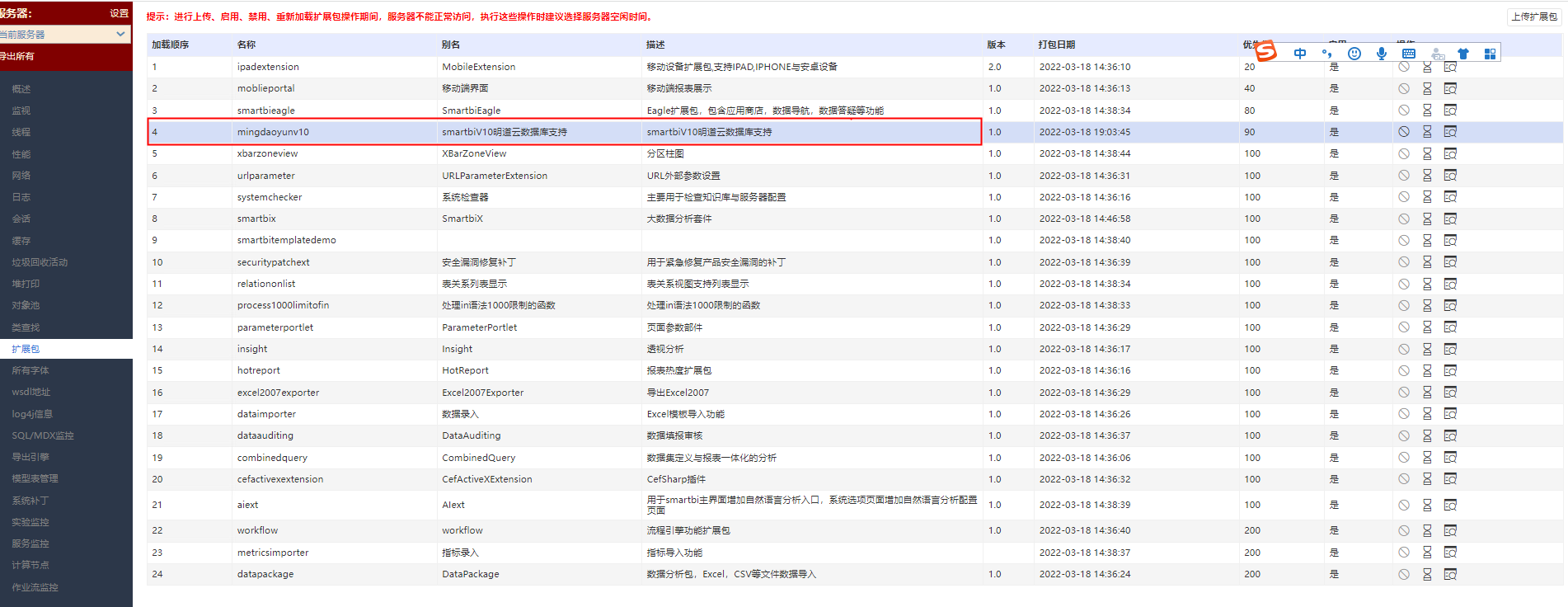View details of the smartbix extension
1568x607 pixels.
pos(1450,219)
